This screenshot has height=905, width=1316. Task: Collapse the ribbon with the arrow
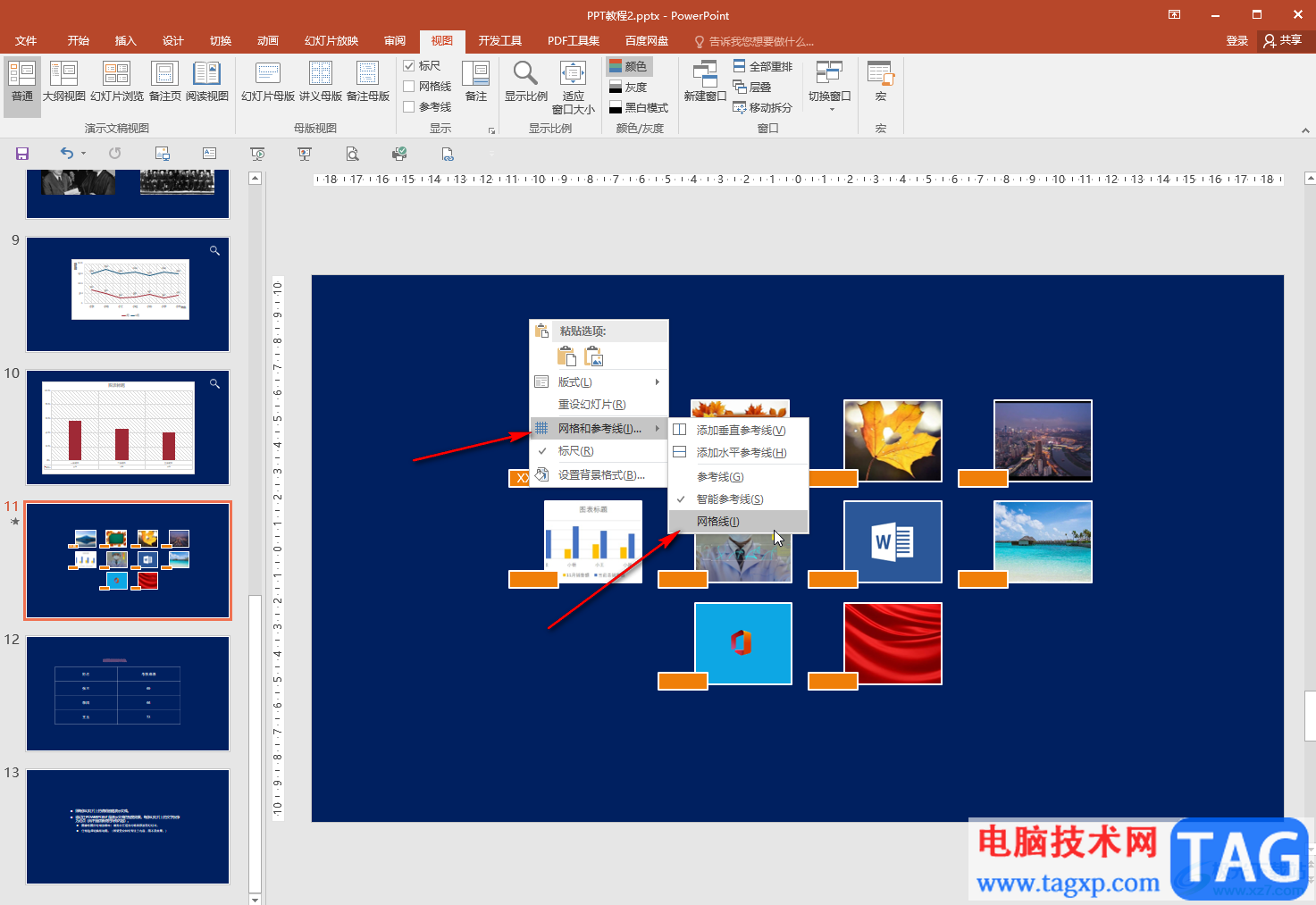point(1305,130)
